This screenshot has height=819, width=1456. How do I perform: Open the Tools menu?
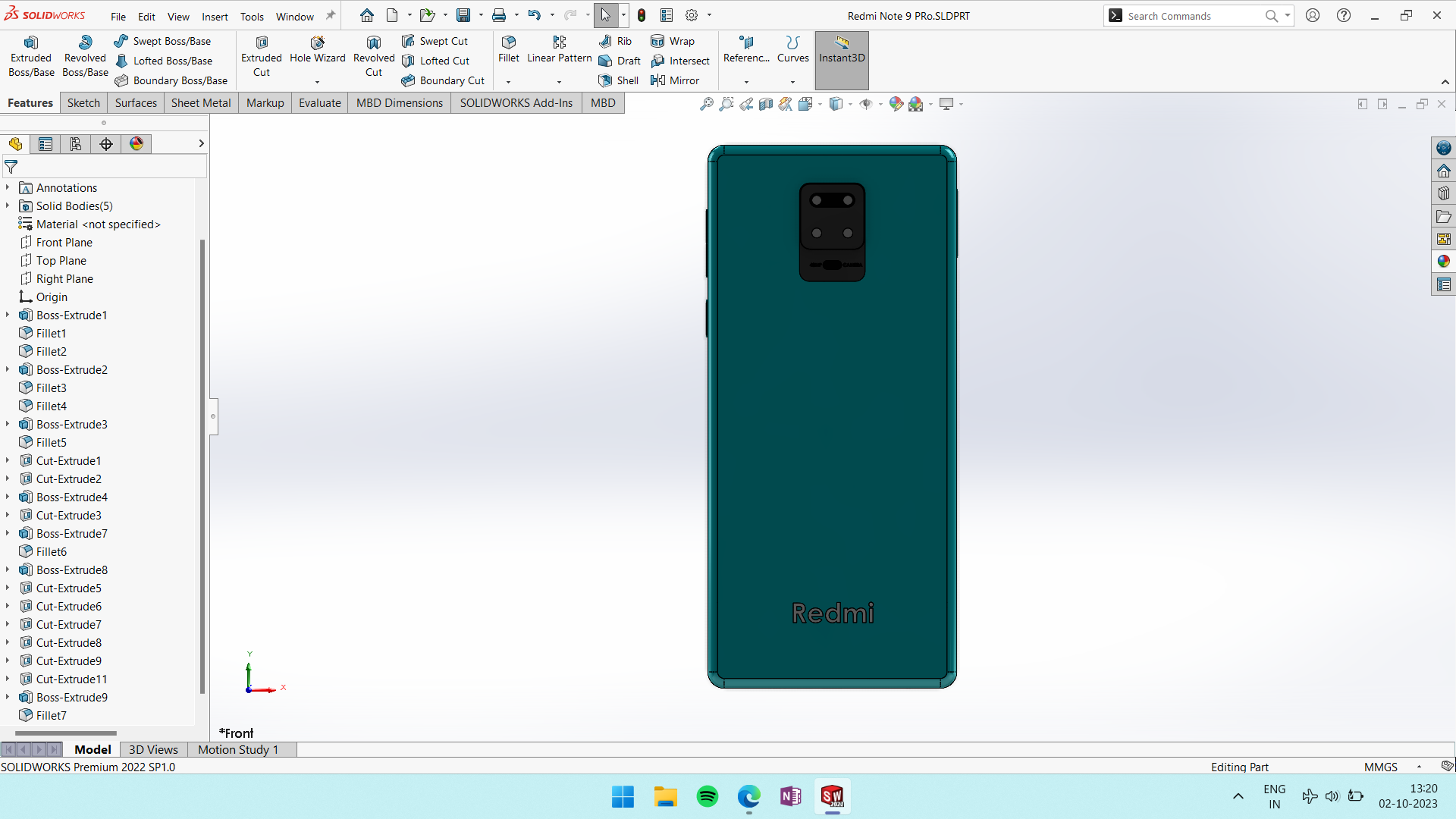point(252,16)
